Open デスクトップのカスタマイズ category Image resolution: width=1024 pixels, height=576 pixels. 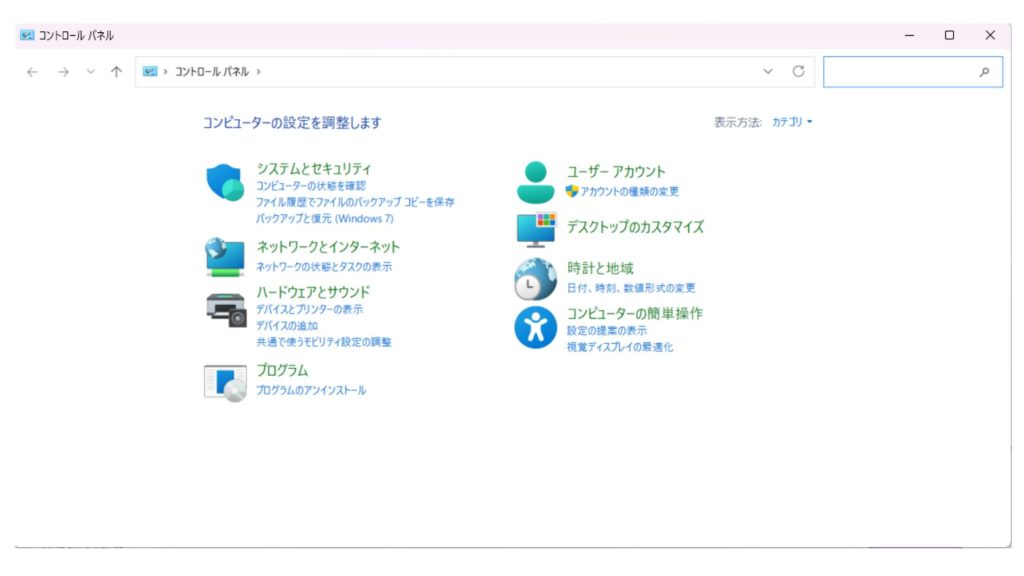635,227
